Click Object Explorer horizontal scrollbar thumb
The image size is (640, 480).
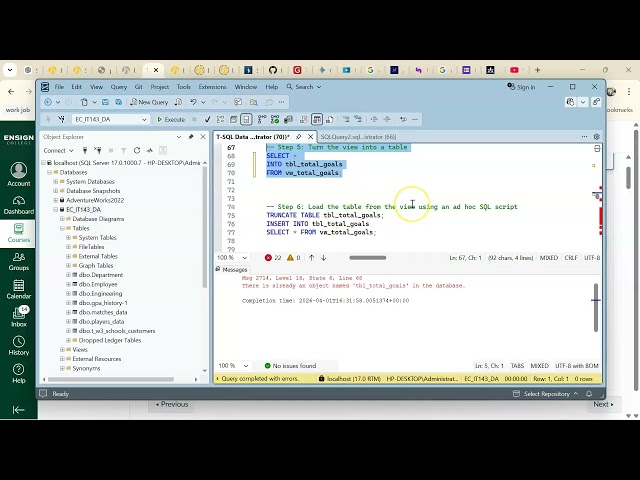click(111, 379)
